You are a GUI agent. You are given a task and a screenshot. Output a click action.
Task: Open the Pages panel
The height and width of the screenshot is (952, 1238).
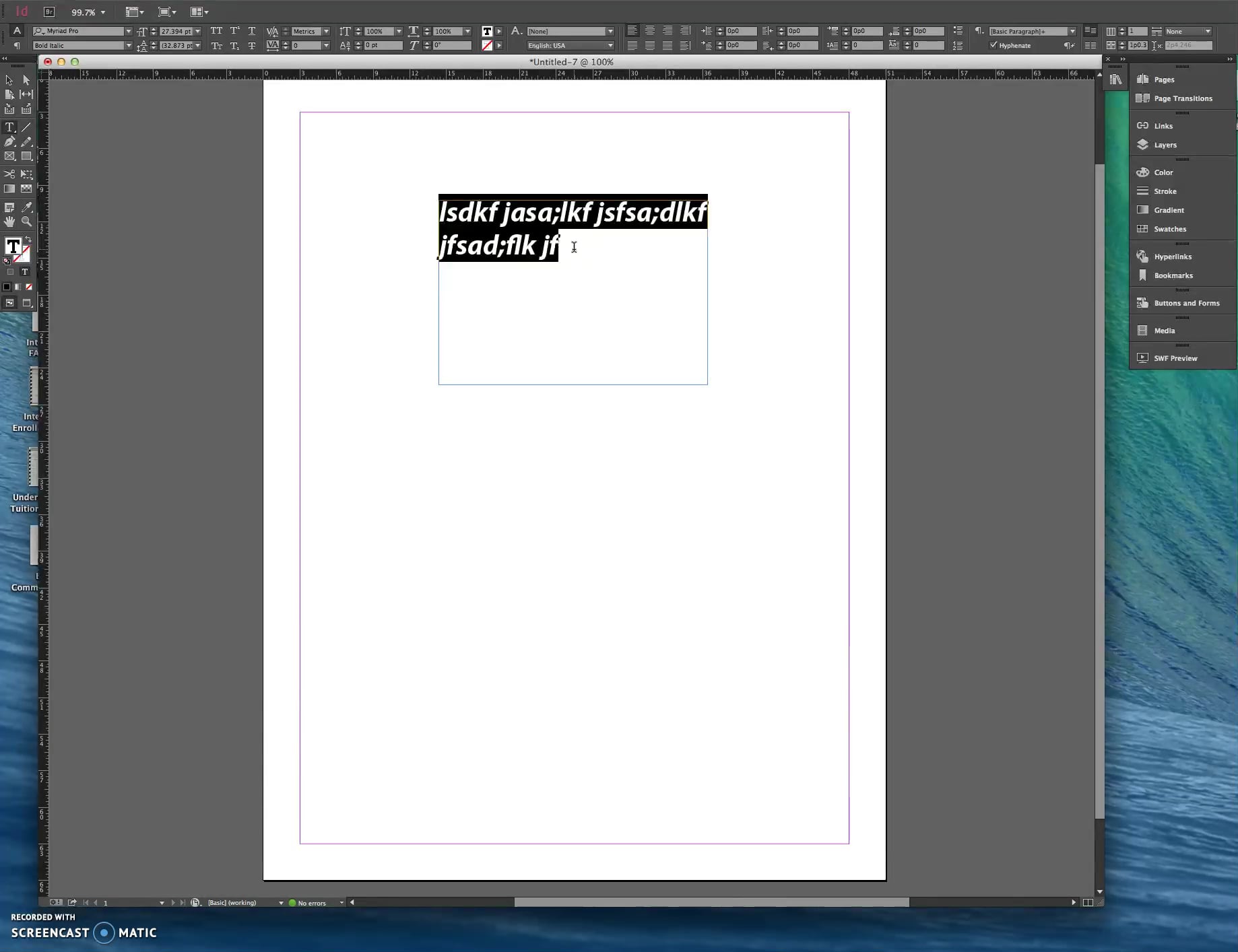[1162, 79]
